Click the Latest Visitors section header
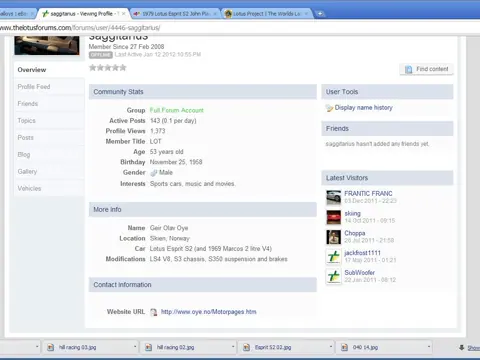Image resolution: width=480 pixels, height=360 pixels. [x=387, y=178]
